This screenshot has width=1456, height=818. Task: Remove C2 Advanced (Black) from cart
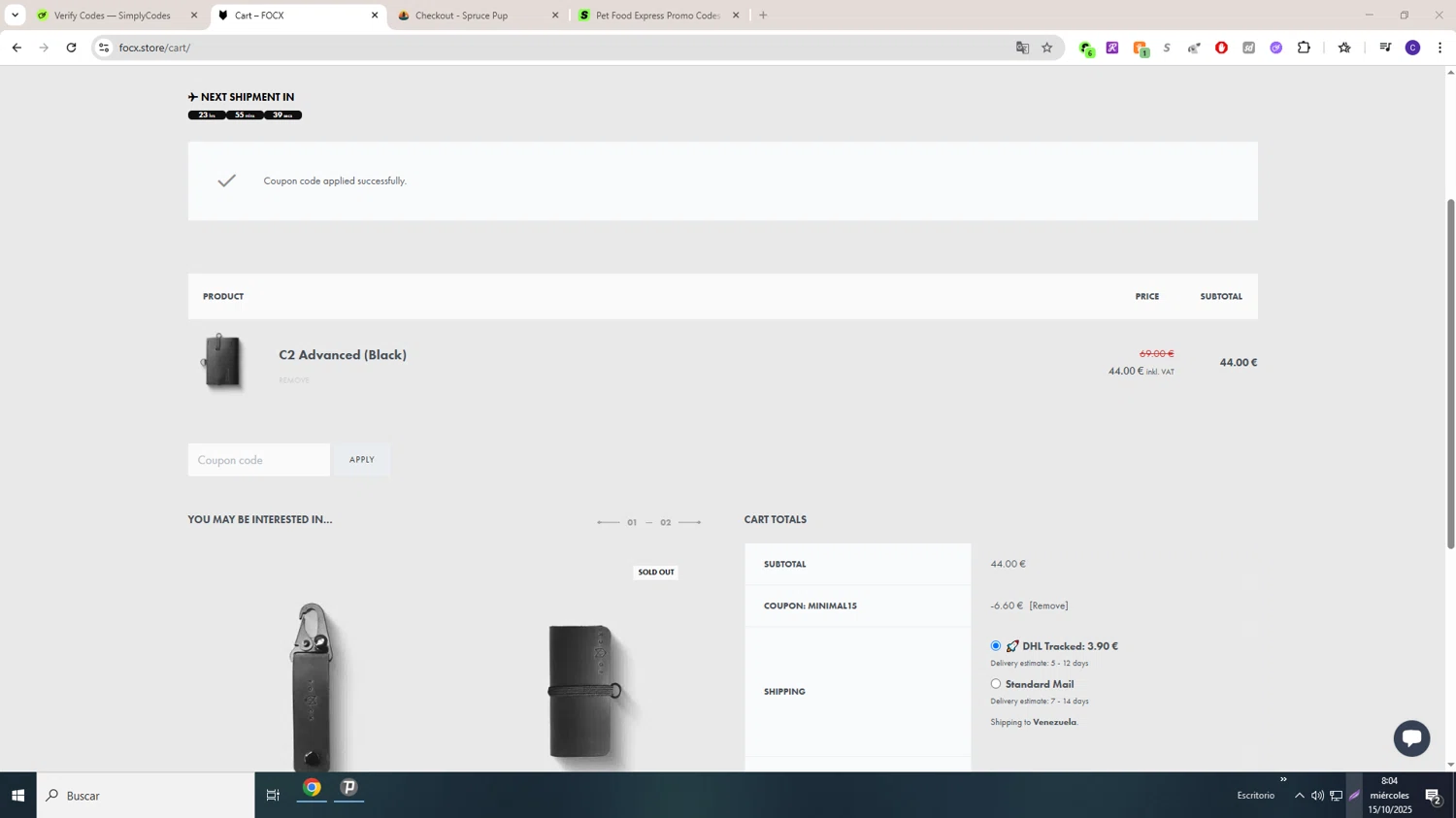294,380
